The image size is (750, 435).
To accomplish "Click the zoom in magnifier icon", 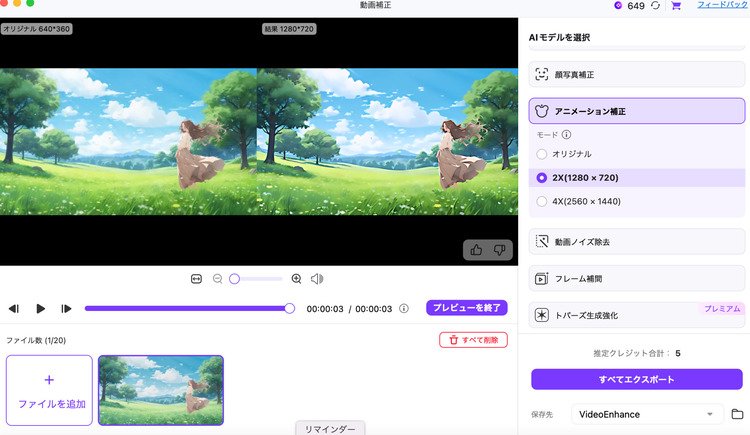I will coord(296,279).
